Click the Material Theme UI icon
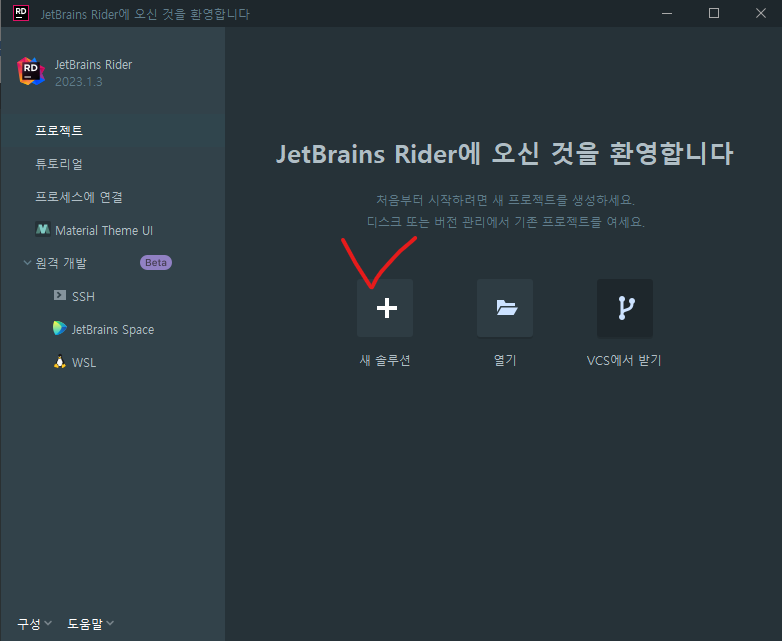 43,229
